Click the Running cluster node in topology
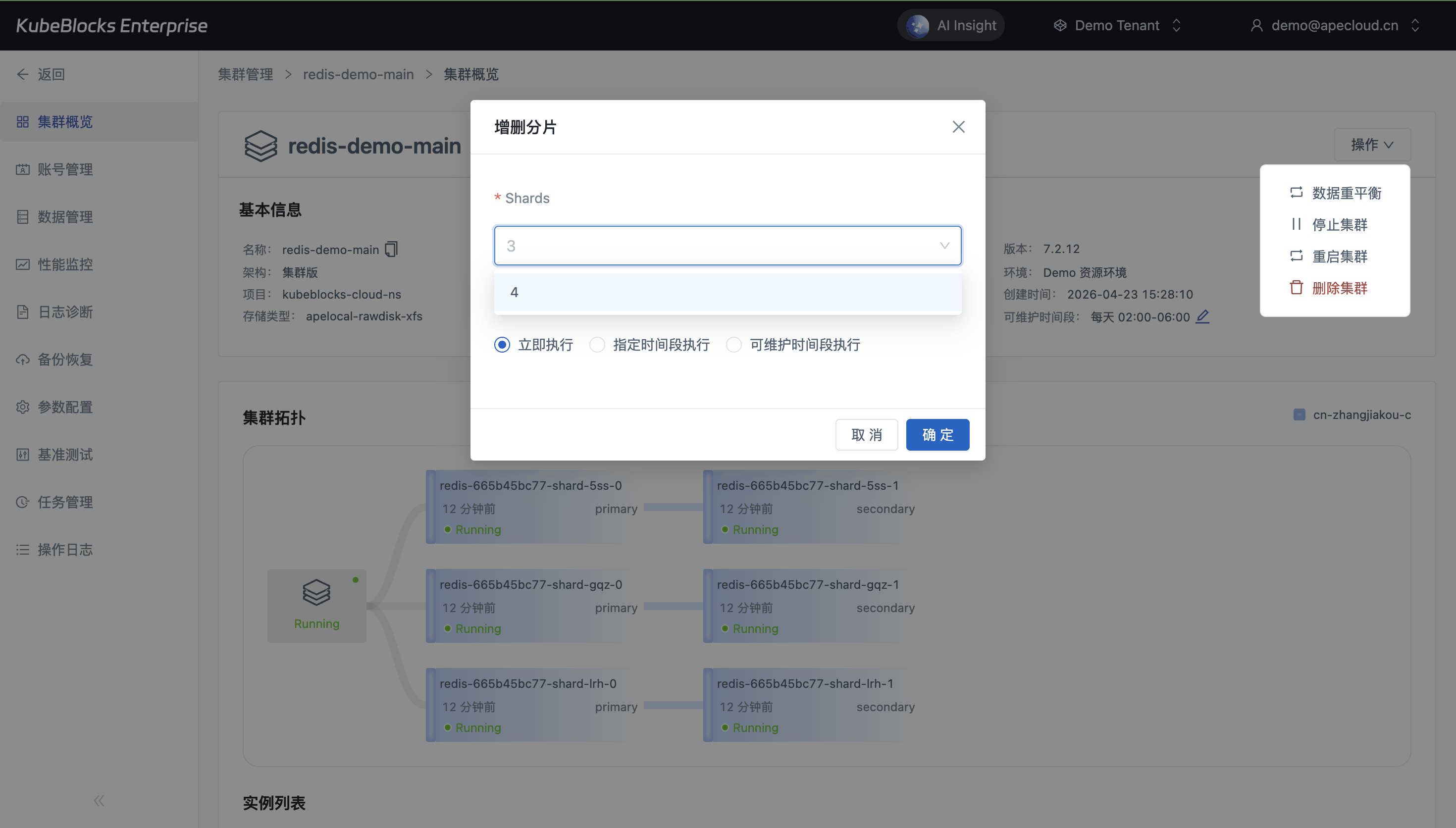 tap(316, 606)
